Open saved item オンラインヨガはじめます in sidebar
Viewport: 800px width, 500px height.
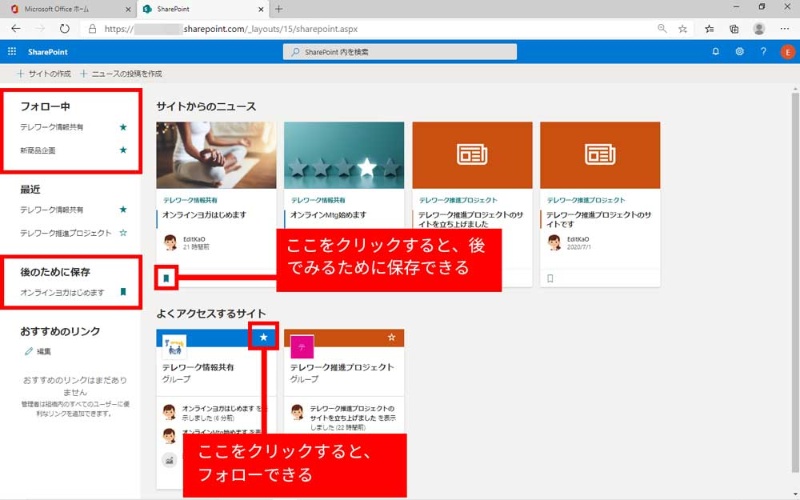(x=62, y=292)
